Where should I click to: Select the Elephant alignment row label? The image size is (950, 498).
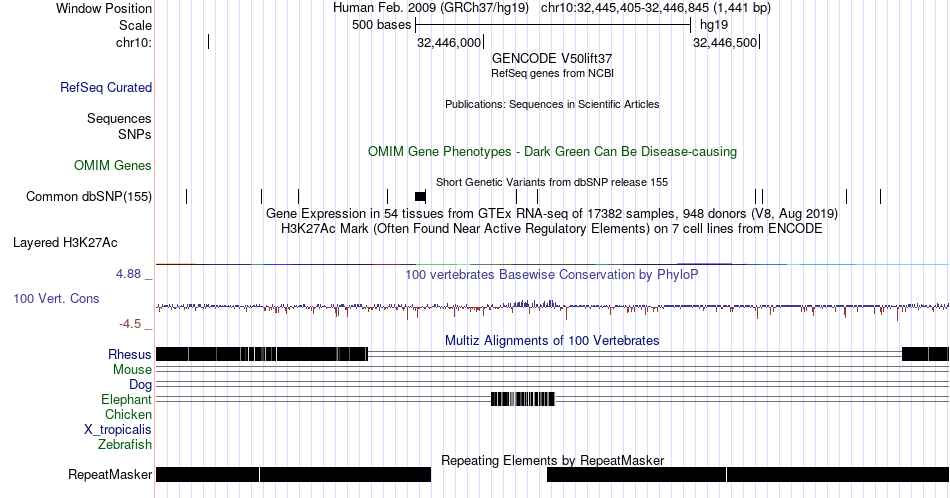[x=127, y=399]
